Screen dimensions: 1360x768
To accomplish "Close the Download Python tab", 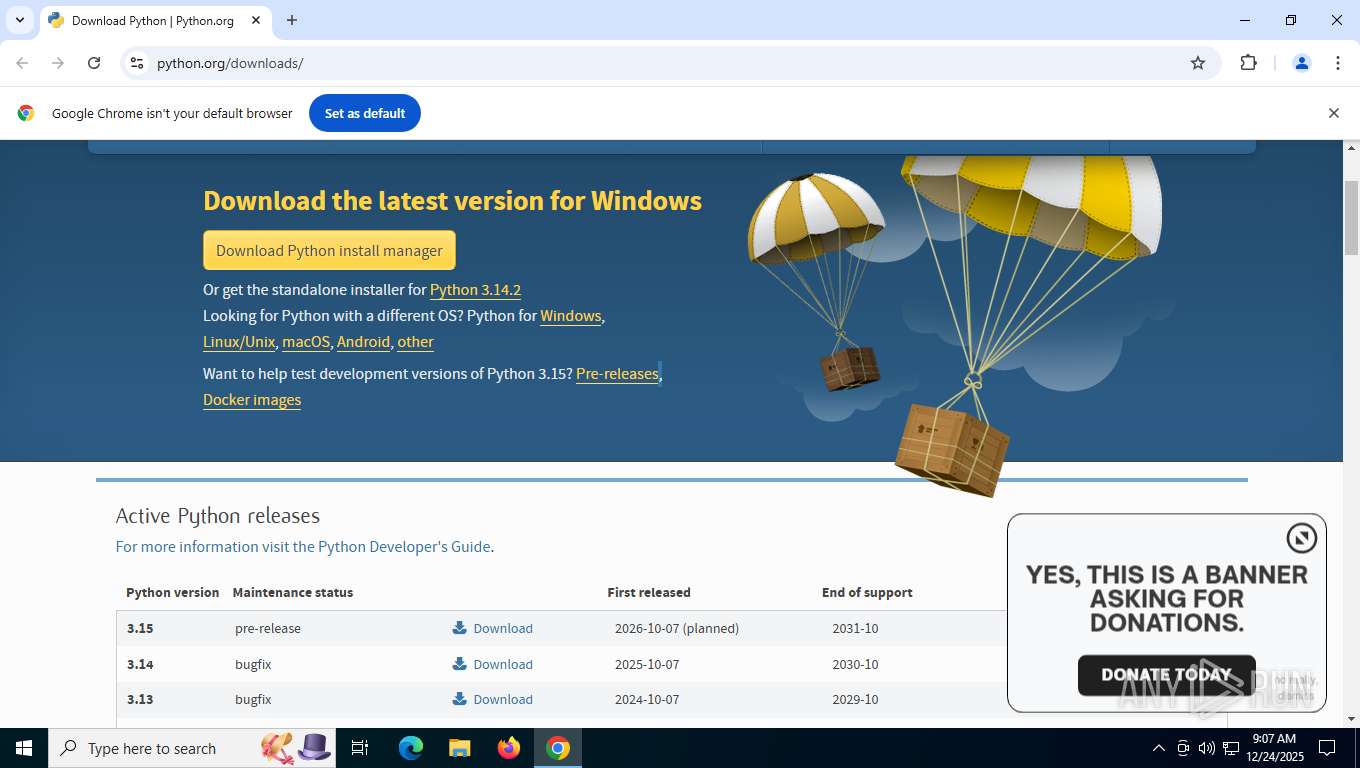I will click(256, 20).
